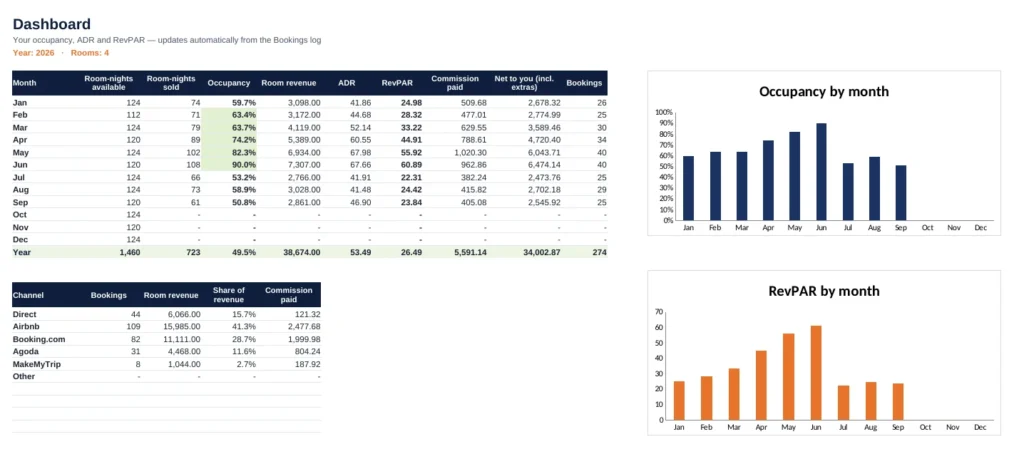Click the Room revenue header in monthly table
The height and width of the screenshot is (454, 1024).
pos(289,83)
